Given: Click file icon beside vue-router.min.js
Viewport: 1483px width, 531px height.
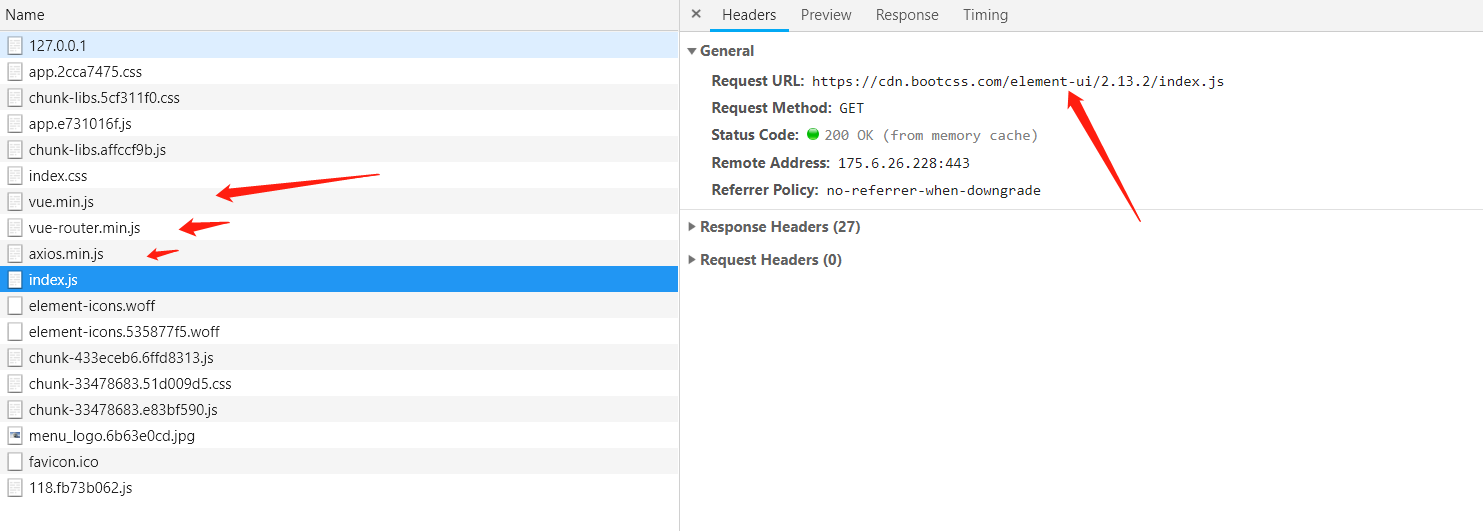Looking at the screenshot, I should click(14, 227).
